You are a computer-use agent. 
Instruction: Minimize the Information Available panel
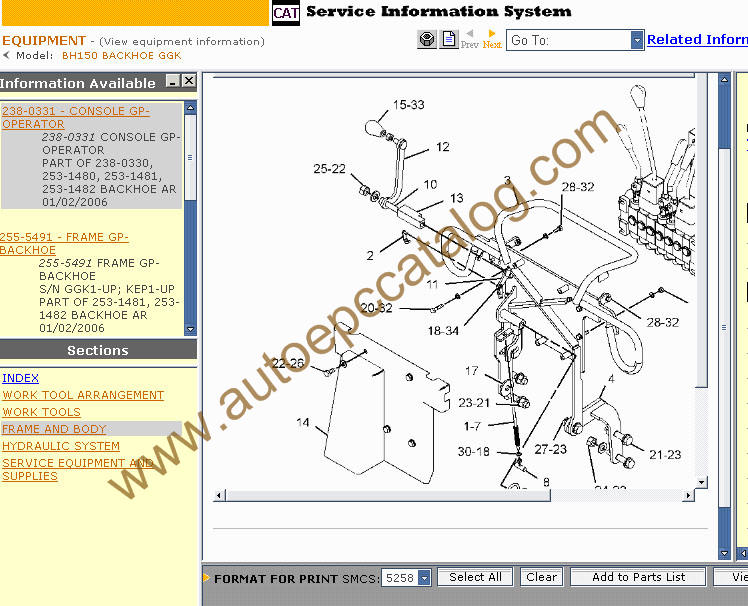pos(173,81)
